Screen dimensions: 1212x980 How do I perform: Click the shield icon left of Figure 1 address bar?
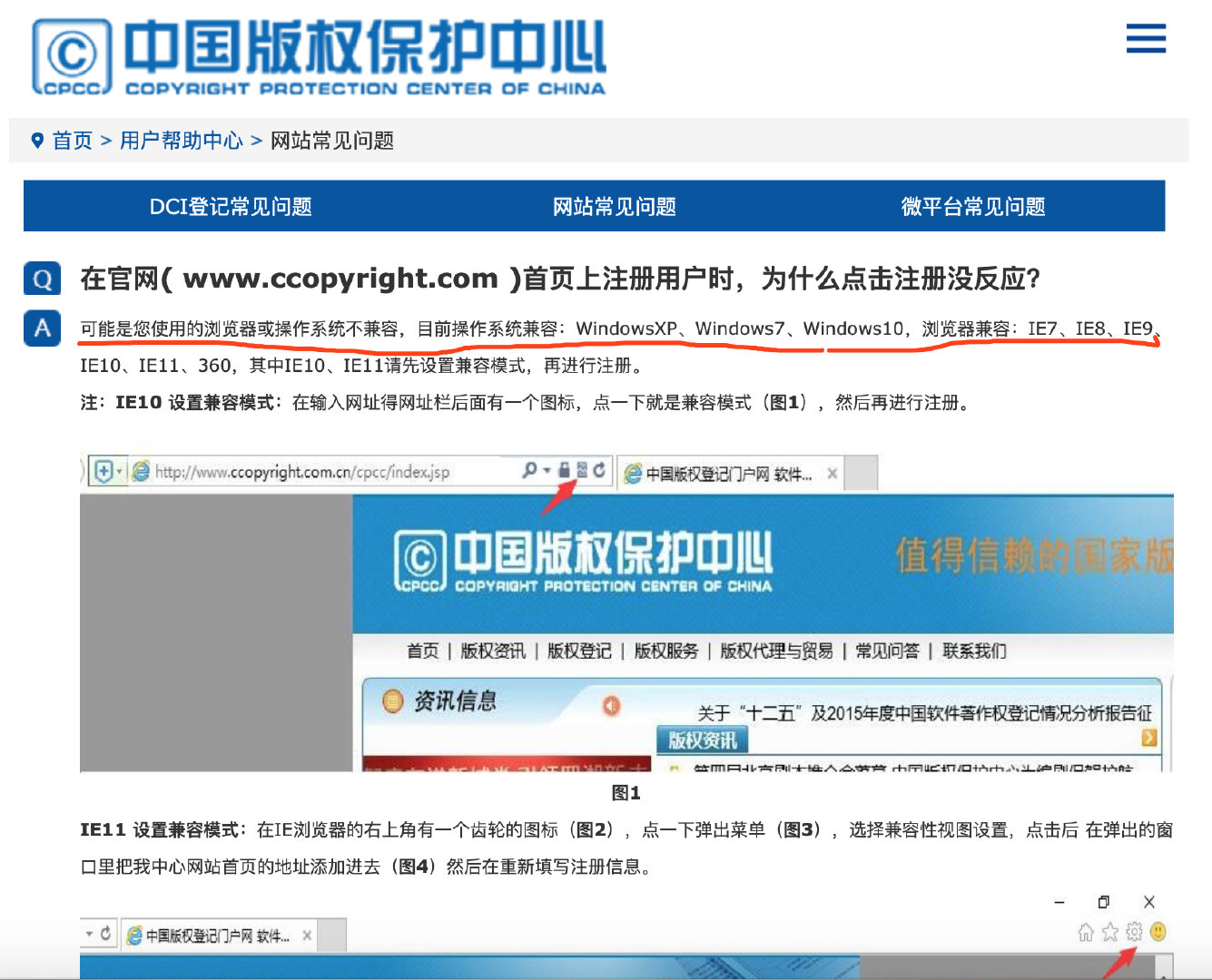104,472
